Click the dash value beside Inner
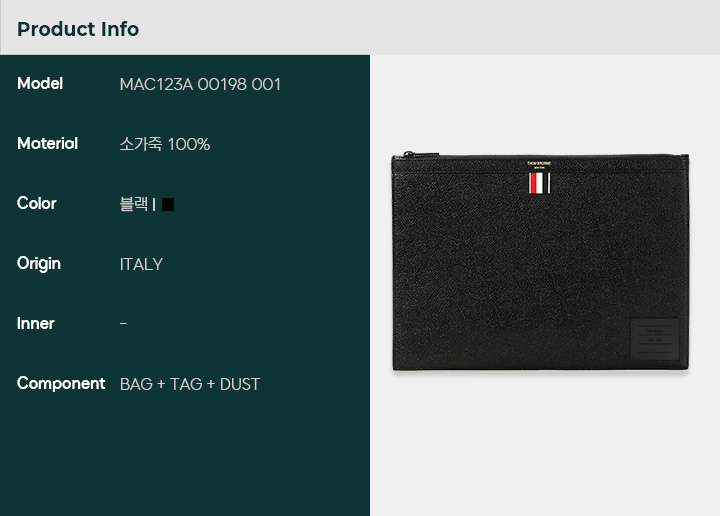The width and height of the screenshot is (720, 516). pyautogui.click(x=124, y=324)
